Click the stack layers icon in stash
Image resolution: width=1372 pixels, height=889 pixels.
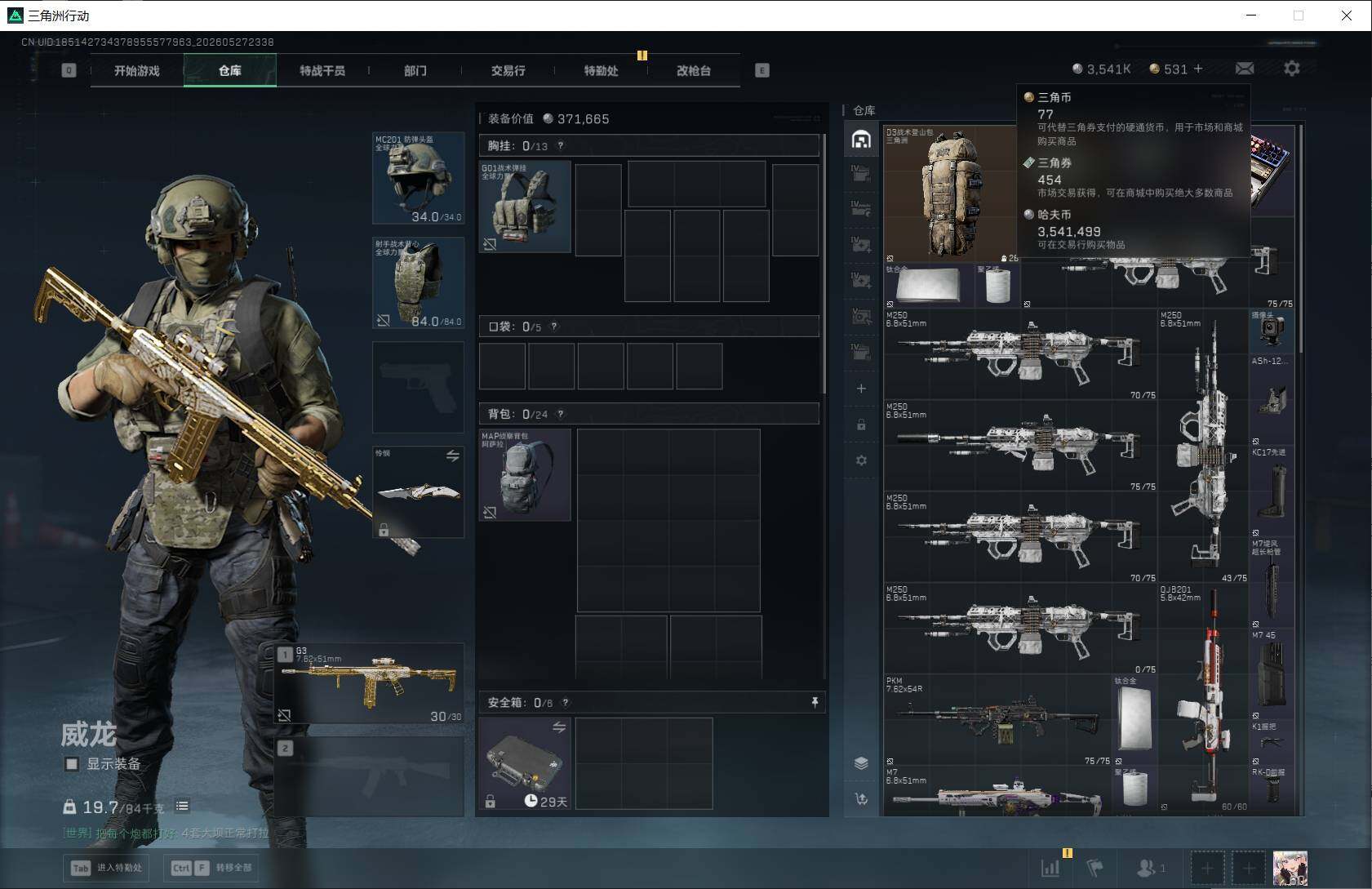pyautogui.click(x=861, y=762)
